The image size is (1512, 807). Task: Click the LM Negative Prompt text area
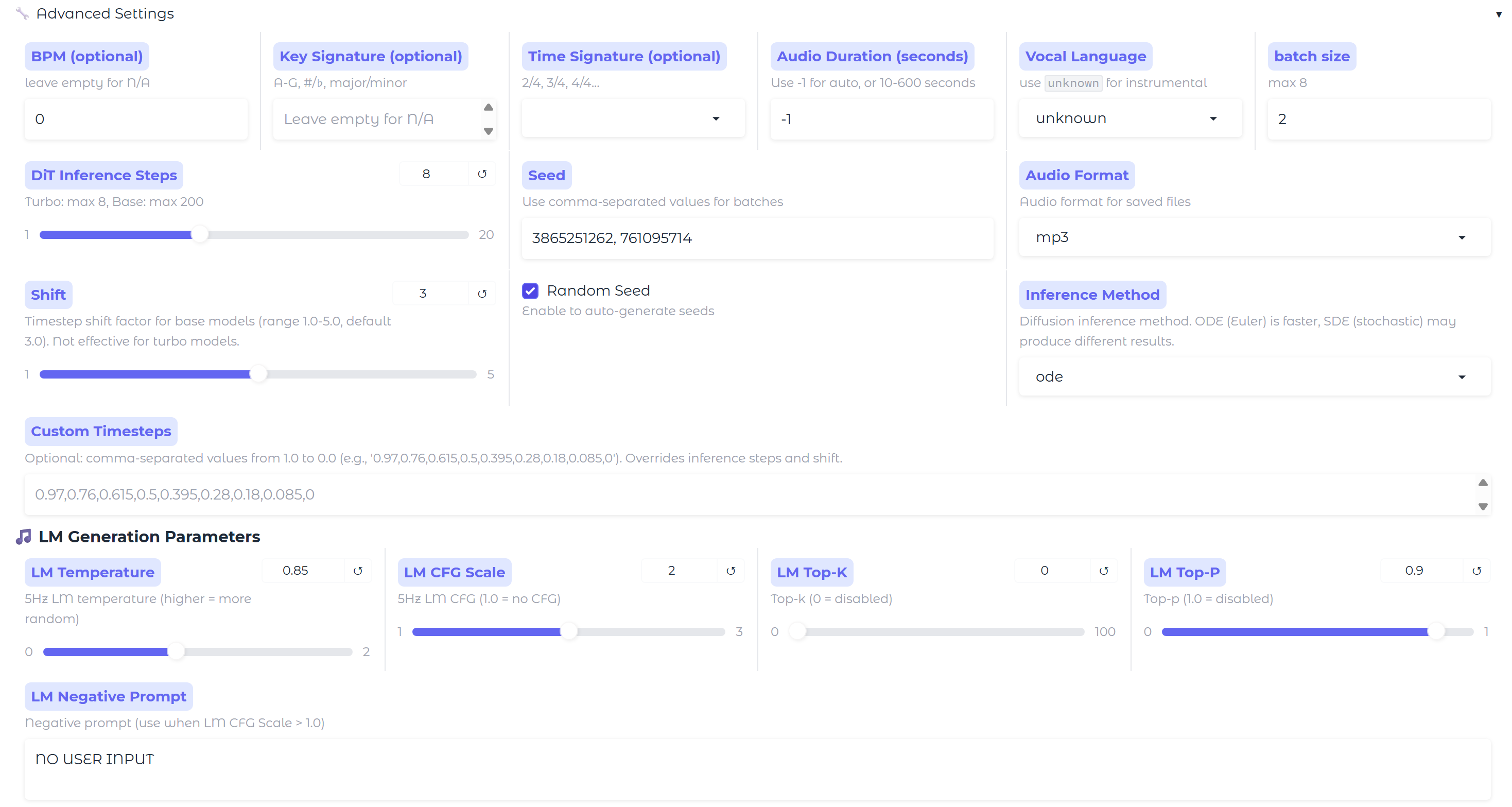point(757,769)
